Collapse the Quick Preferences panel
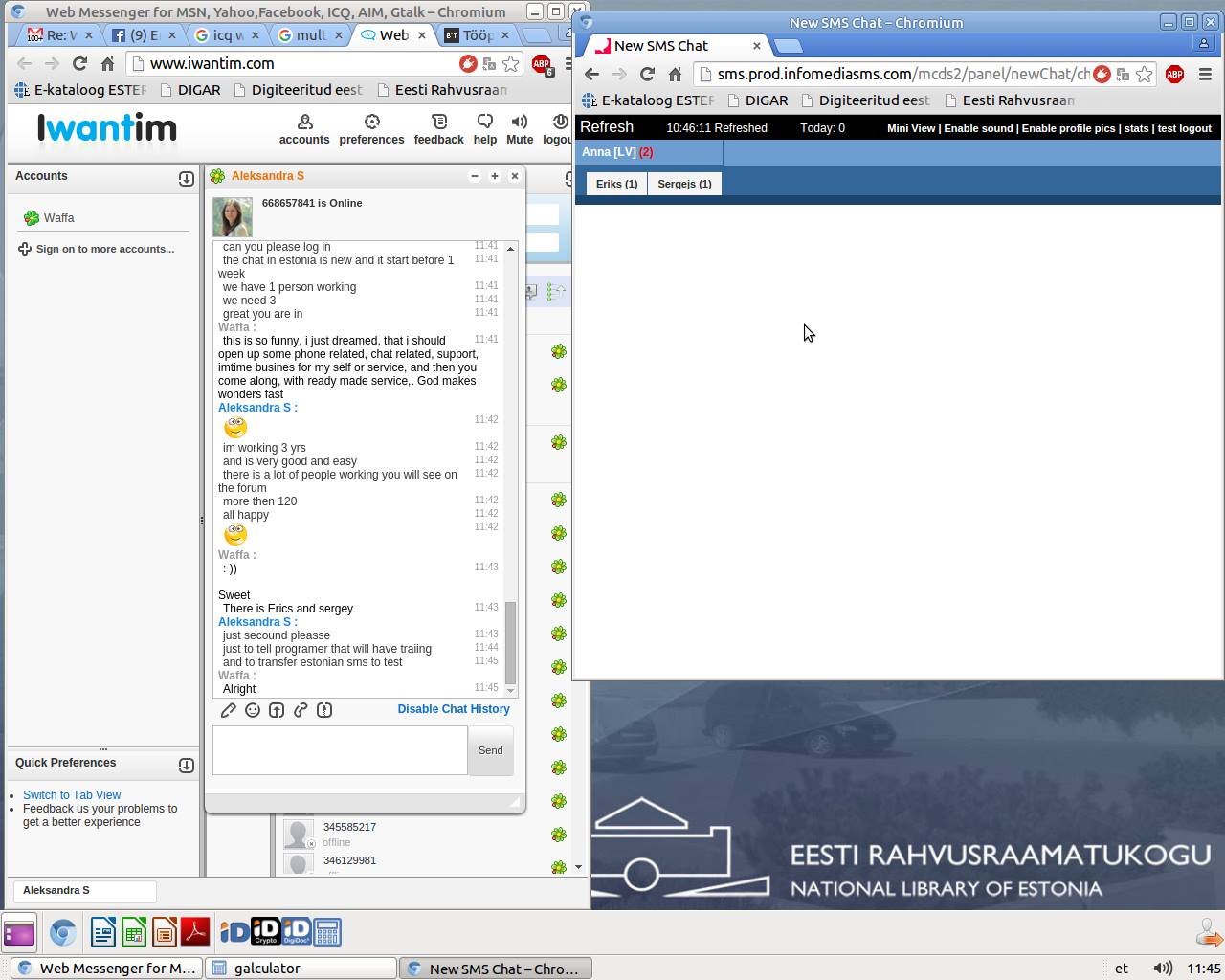Screen dimensions: 1225x980 click(x=187, y=766)
